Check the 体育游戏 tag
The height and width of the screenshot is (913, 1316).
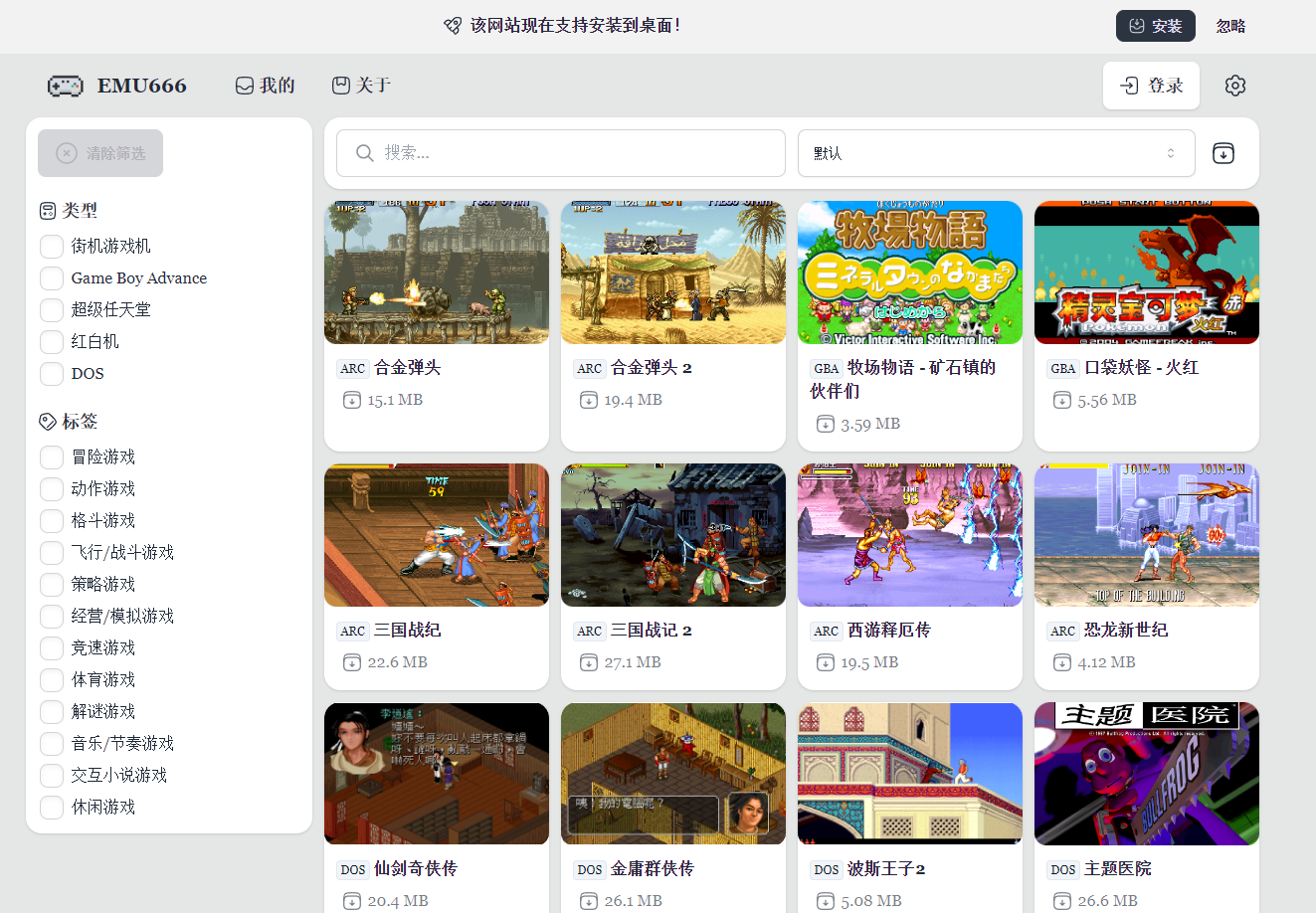pos(52,680)
